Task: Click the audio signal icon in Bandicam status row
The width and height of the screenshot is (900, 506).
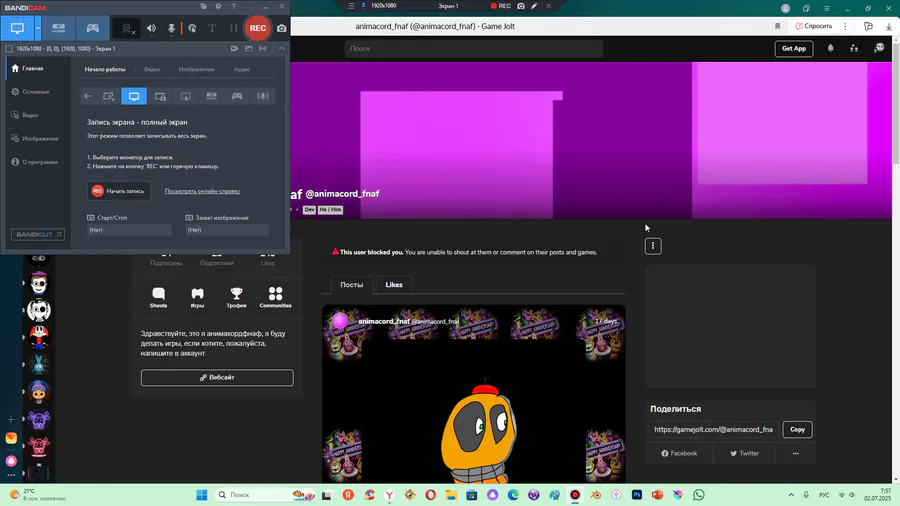Action: (x=263, y=49)
